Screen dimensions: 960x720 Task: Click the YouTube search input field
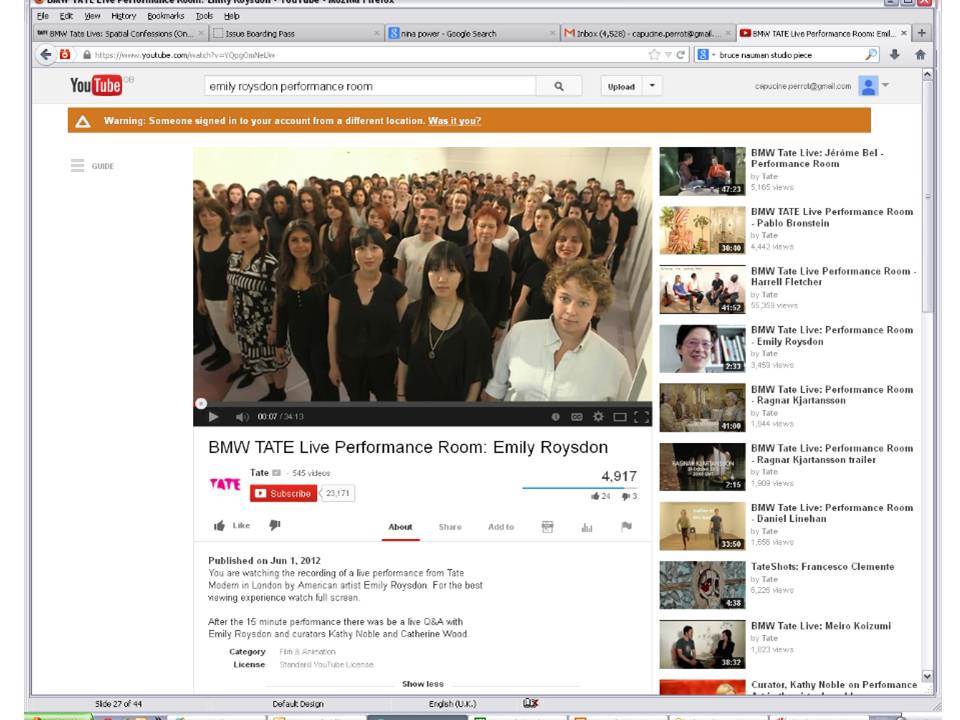[370, 86]
